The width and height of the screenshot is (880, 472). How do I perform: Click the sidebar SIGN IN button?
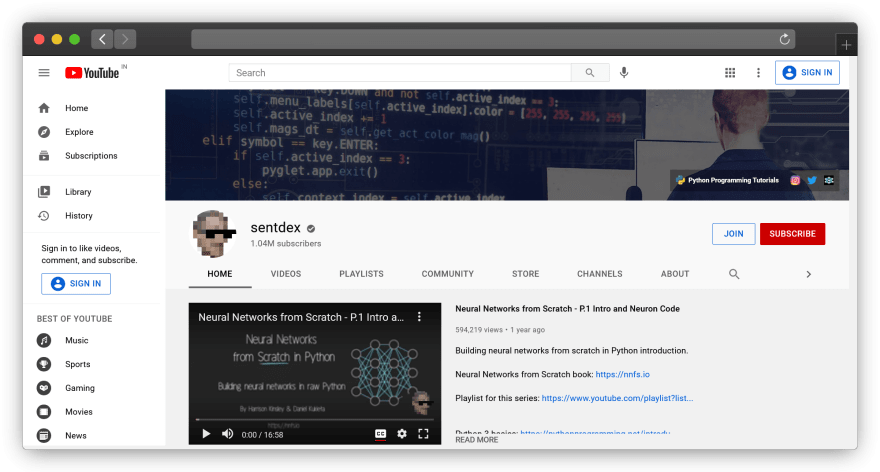pos(76,283)
